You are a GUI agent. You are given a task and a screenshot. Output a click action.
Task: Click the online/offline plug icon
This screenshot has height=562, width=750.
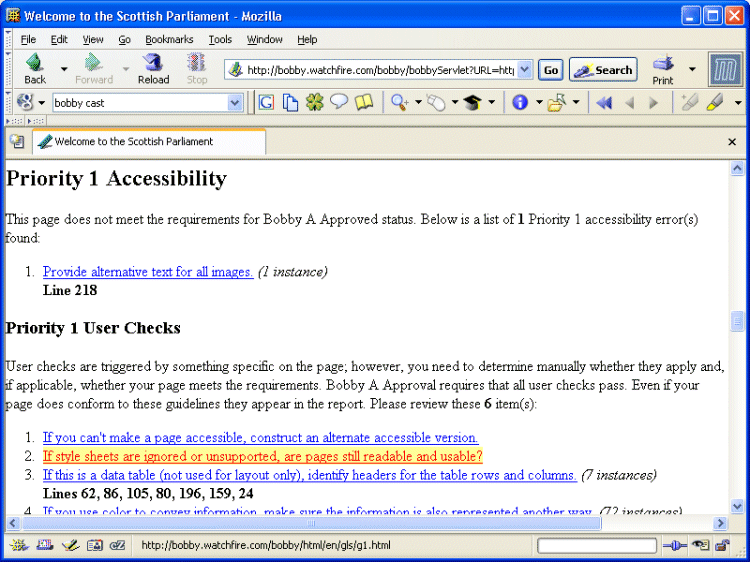tap(674, 545)
